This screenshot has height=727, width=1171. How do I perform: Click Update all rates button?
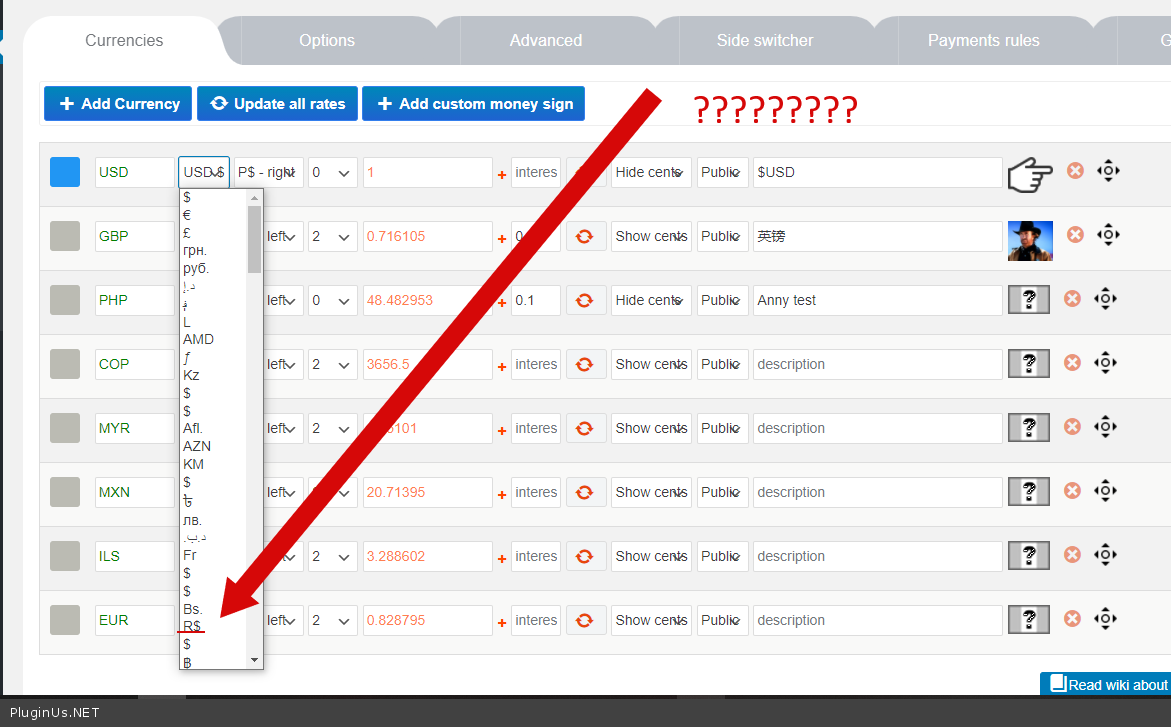(x=277, y=104)
